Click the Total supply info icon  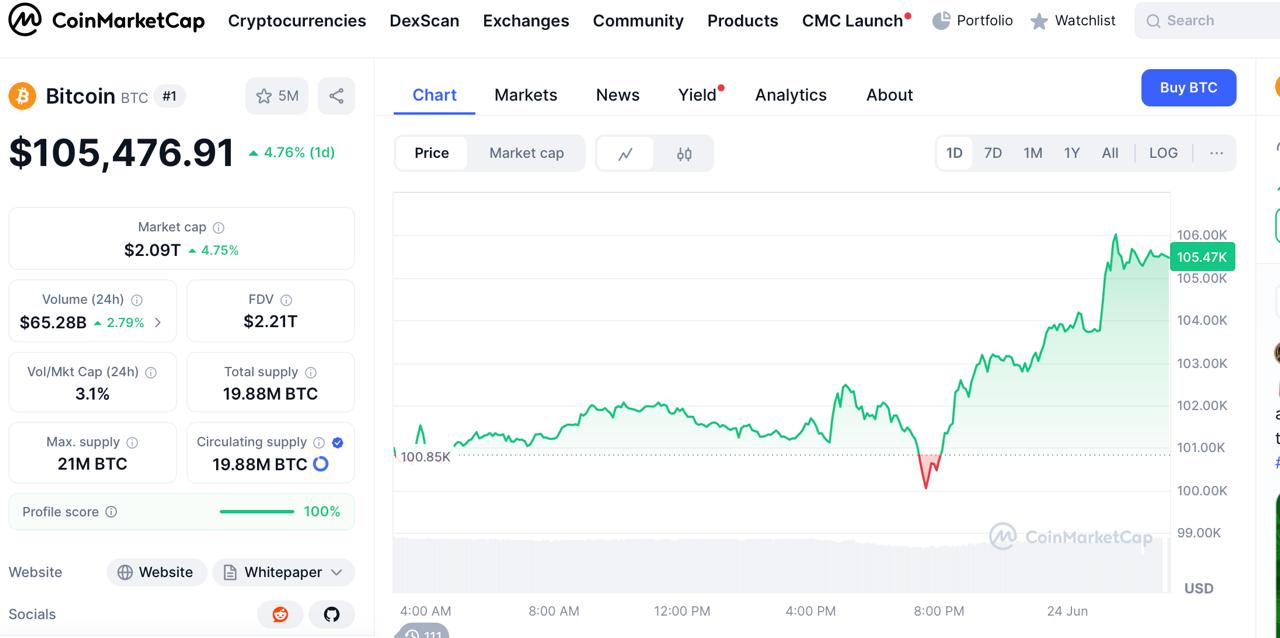[311, 372]
